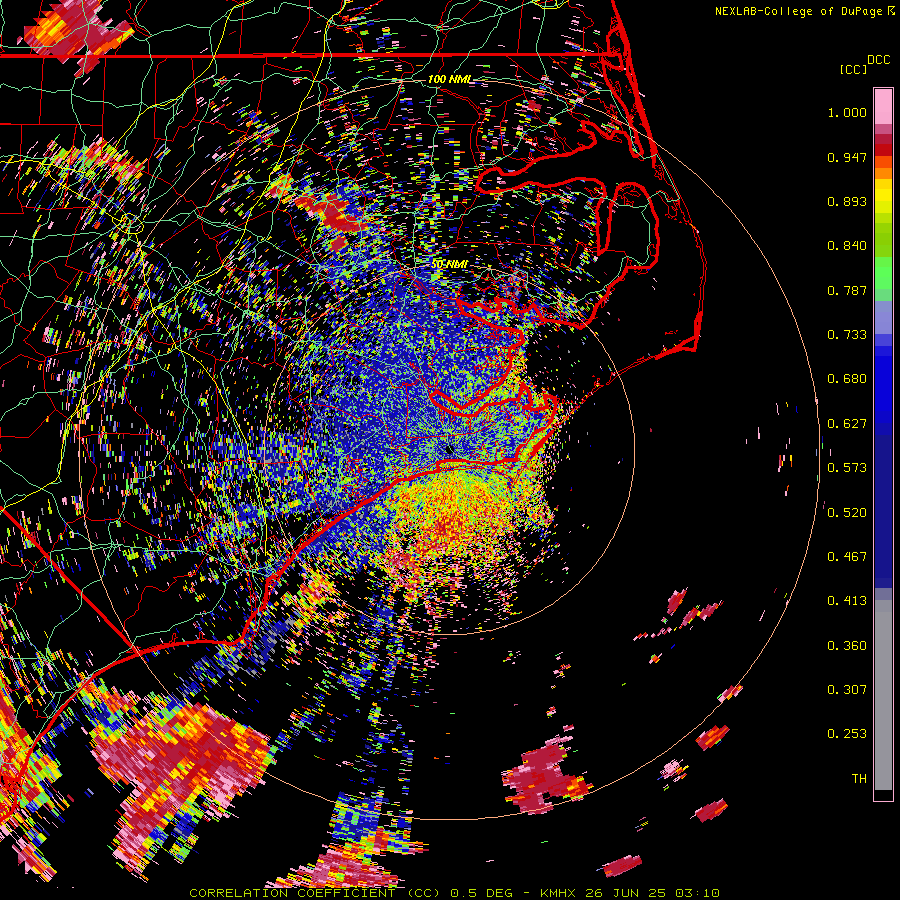The image size is (900, 900).
Task: Click the 50 NMI range ring label
Action: click(449, 265)
